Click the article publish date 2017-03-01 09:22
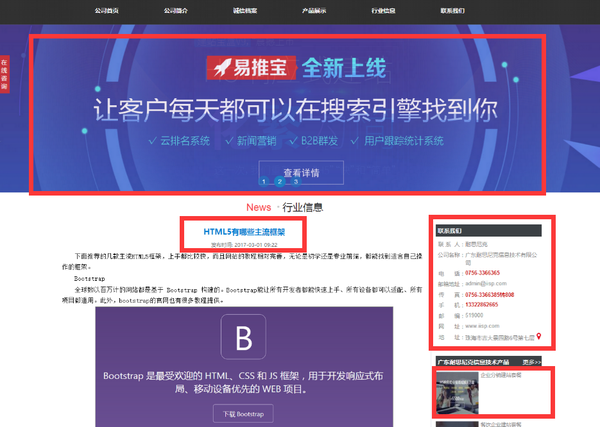Screen dimensions: 600x427 pos(244,245)
